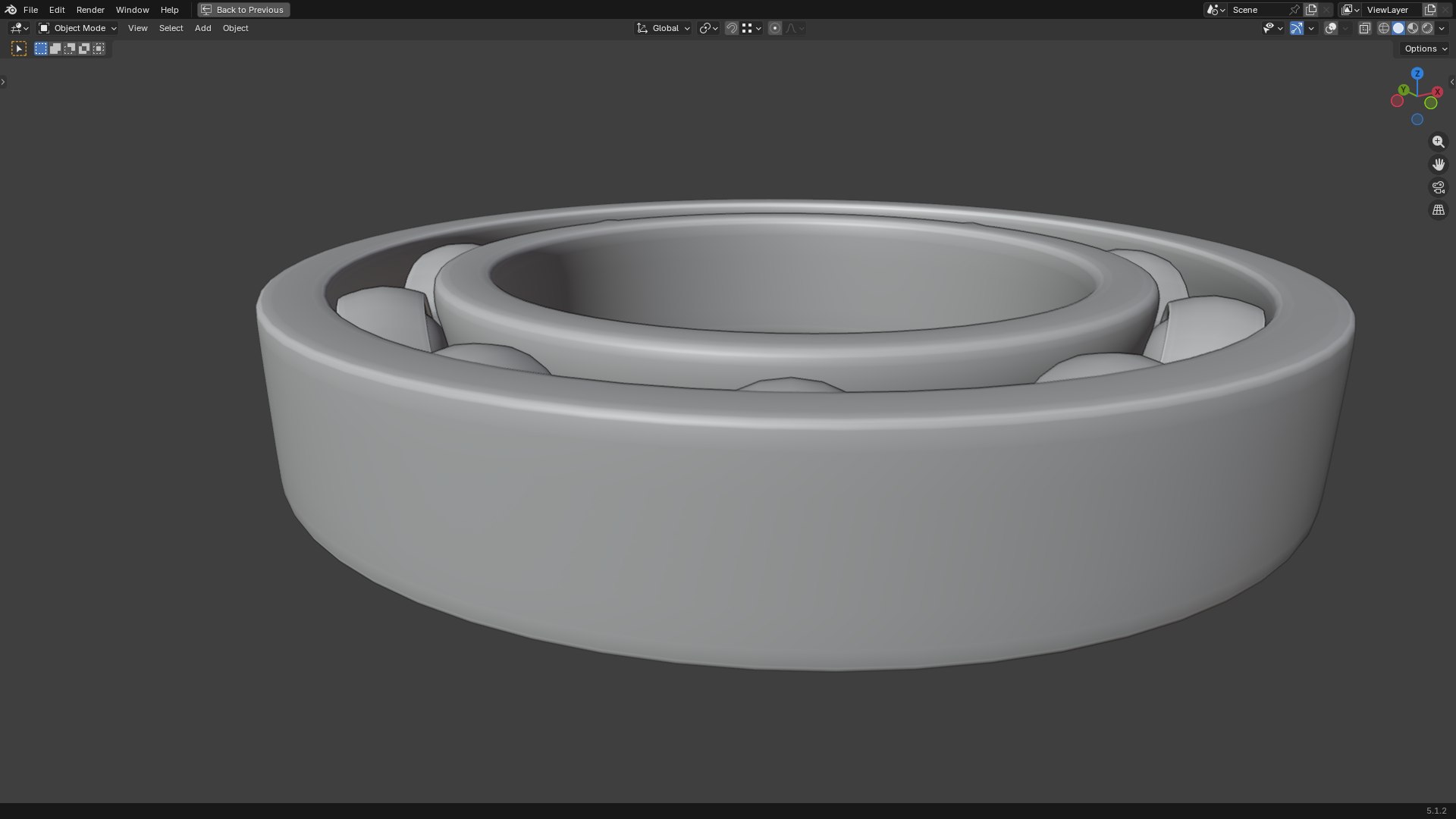
Task: Choose the Extend Selection mode
Action: tap(55, 49)
